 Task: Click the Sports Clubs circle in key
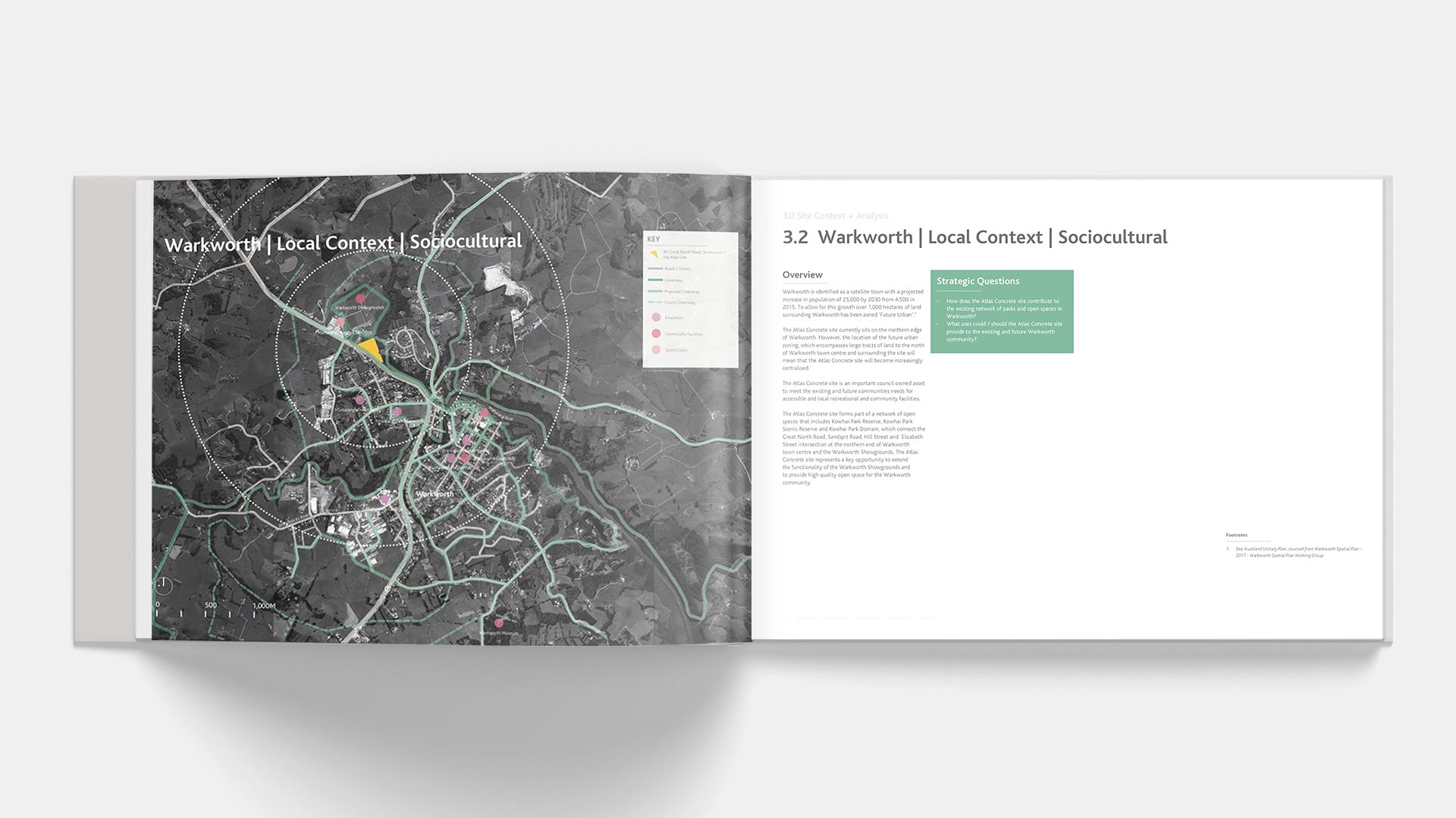tap(656, 349)
